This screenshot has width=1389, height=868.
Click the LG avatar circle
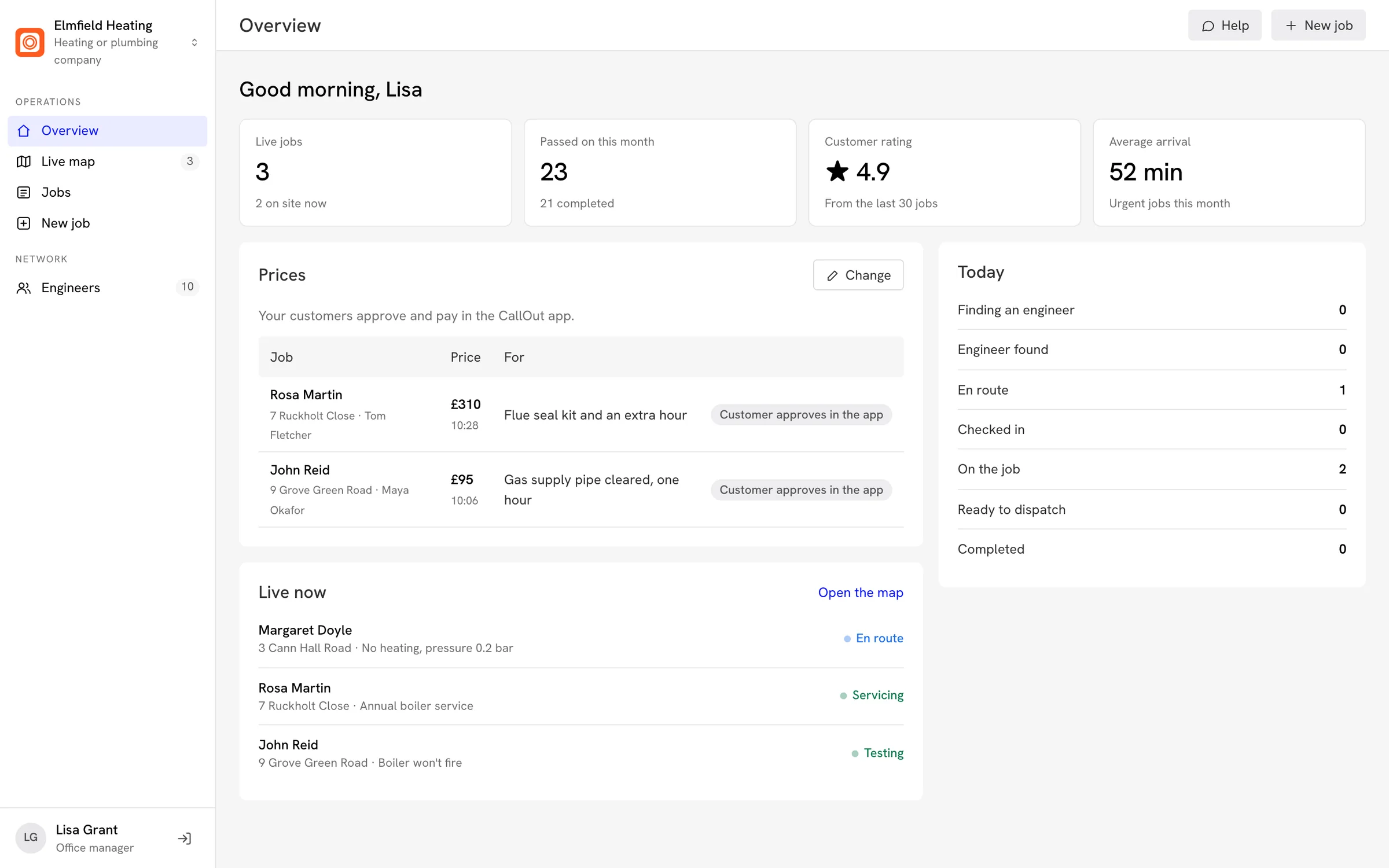31,837
